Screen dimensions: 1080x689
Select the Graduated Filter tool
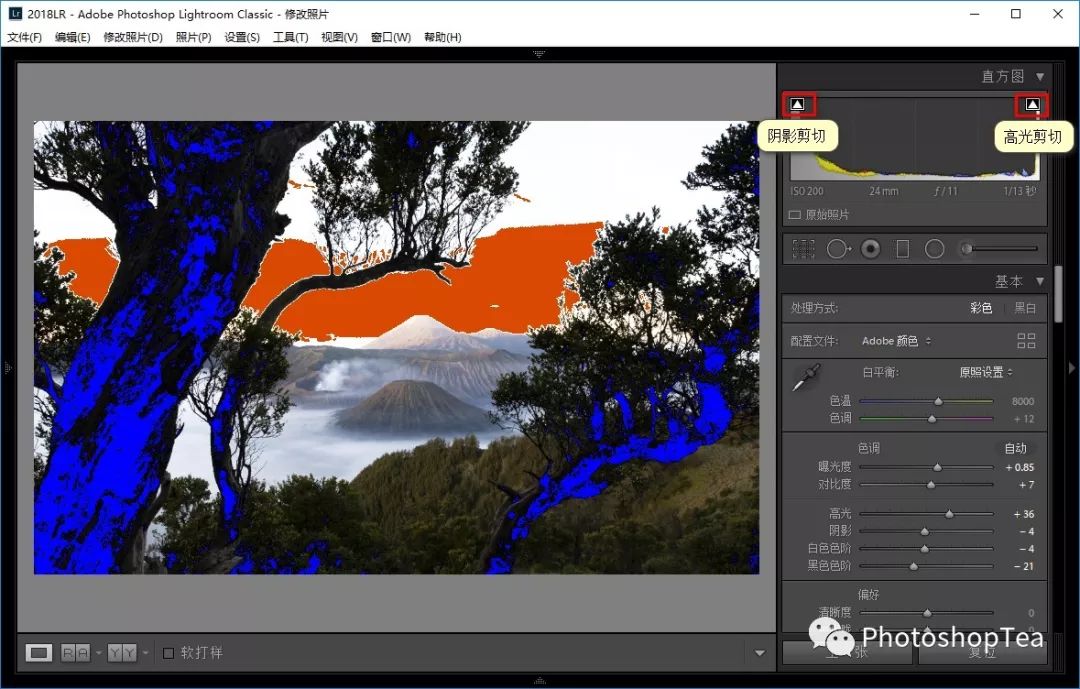(x=902, y=249)
